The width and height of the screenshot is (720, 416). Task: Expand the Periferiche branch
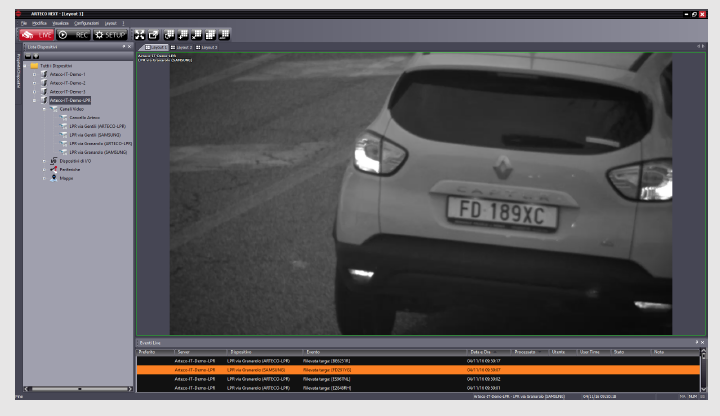click(x=45, y=169)
